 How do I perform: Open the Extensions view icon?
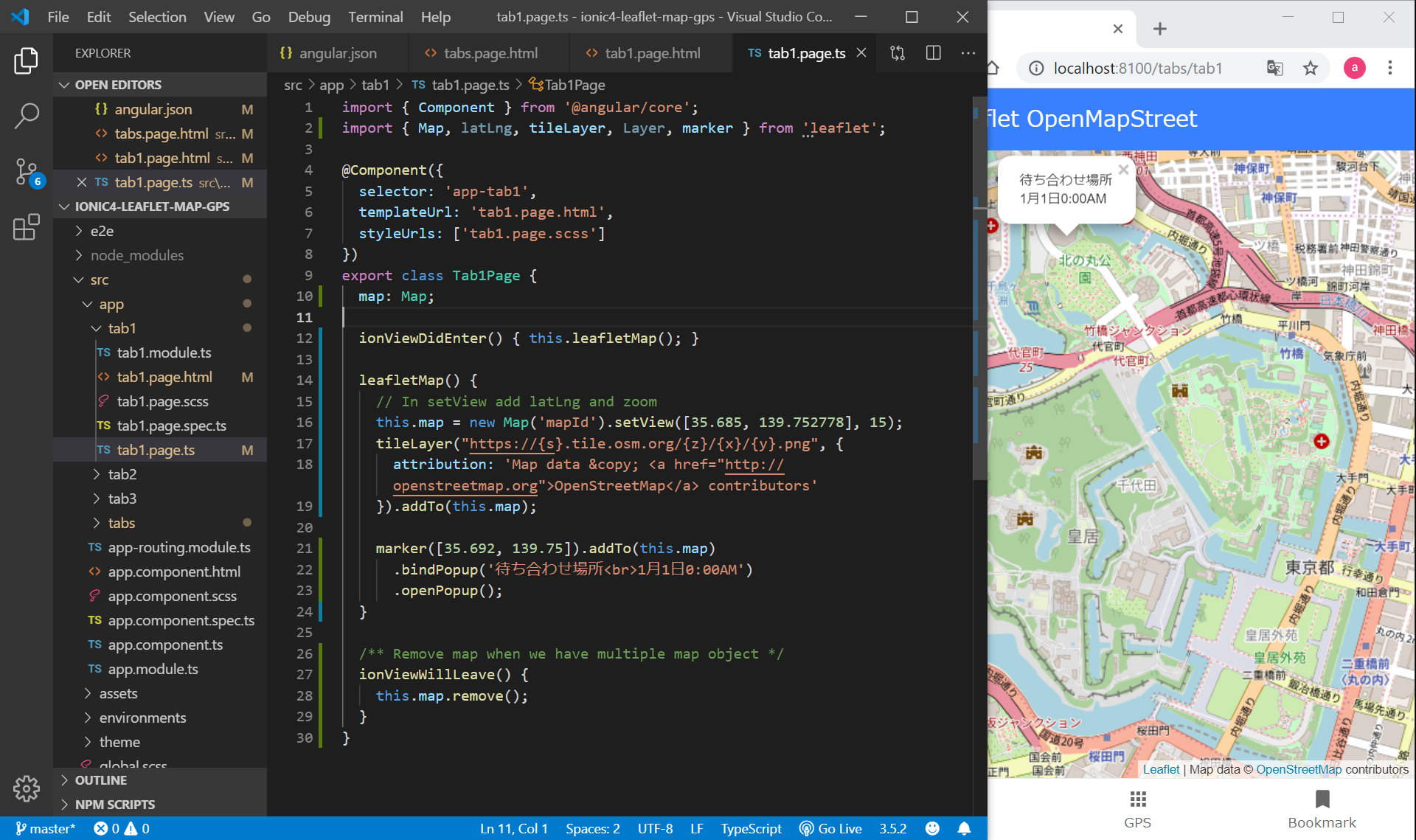tap(27, 227)
